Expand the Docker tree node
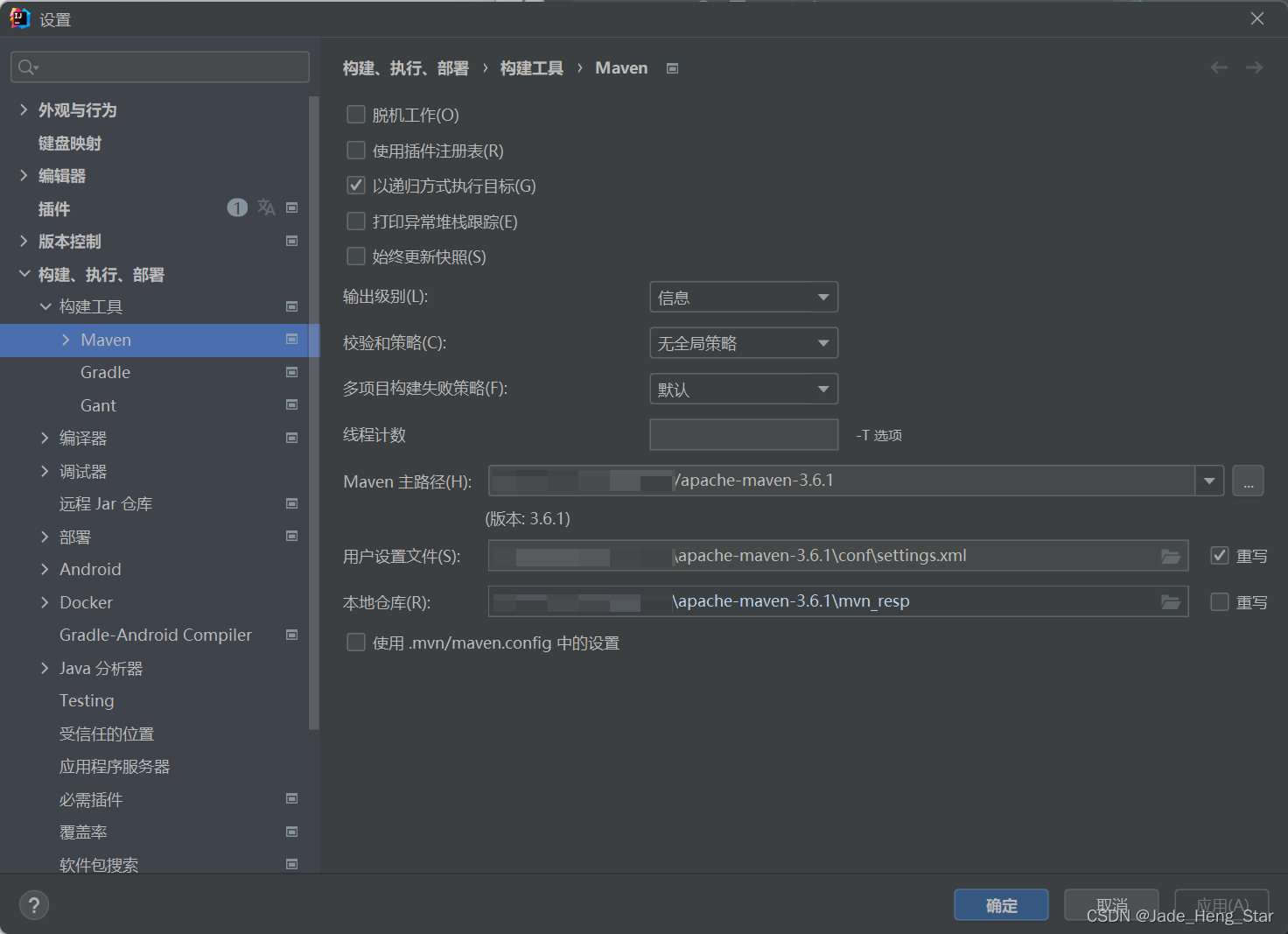Image resolution: width=1288 pixels, height=934 pixels. 45,602
